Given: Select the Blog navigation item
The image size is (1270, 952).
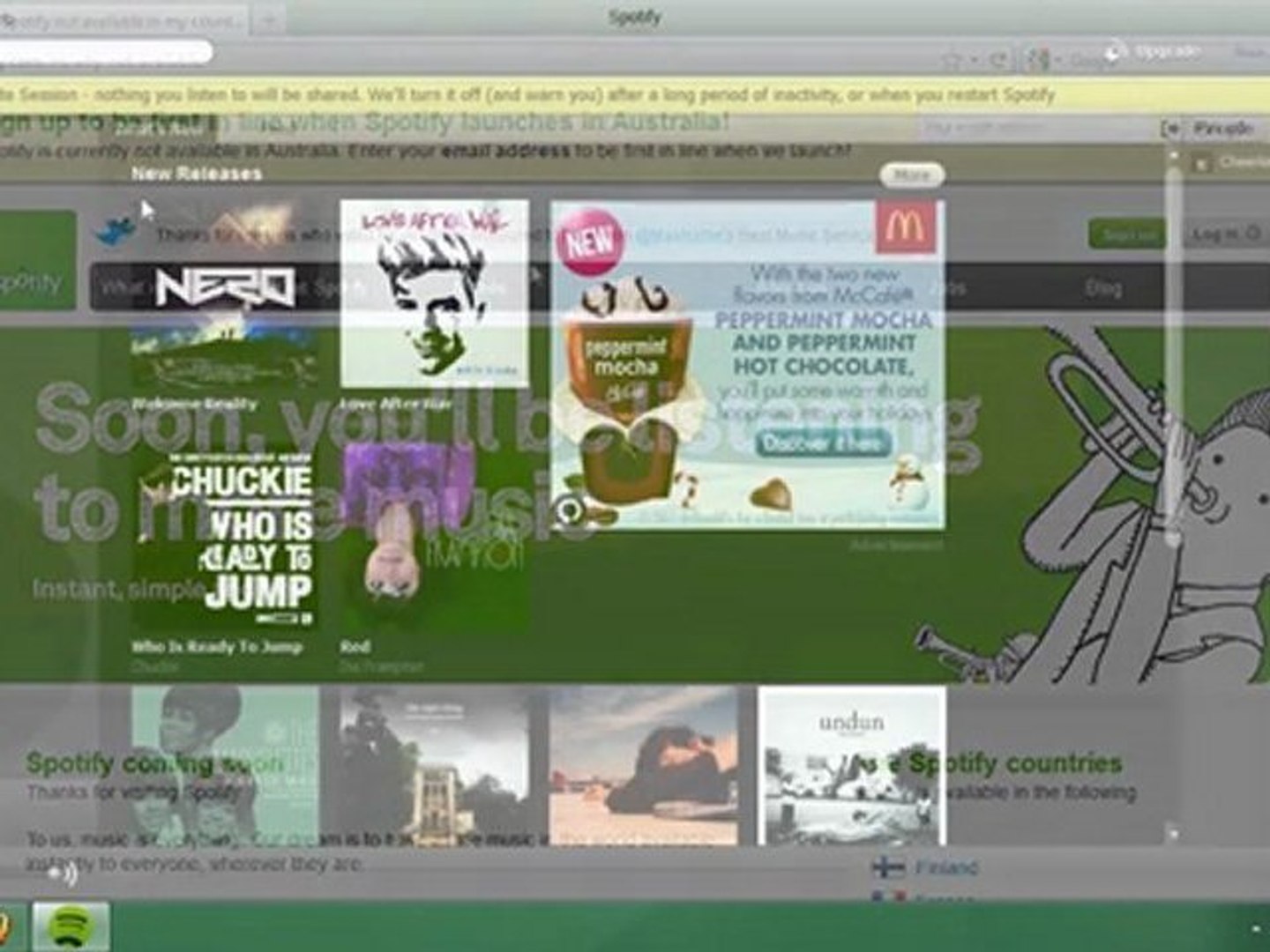Looking at the screenshot, I should coord(1102,288).
